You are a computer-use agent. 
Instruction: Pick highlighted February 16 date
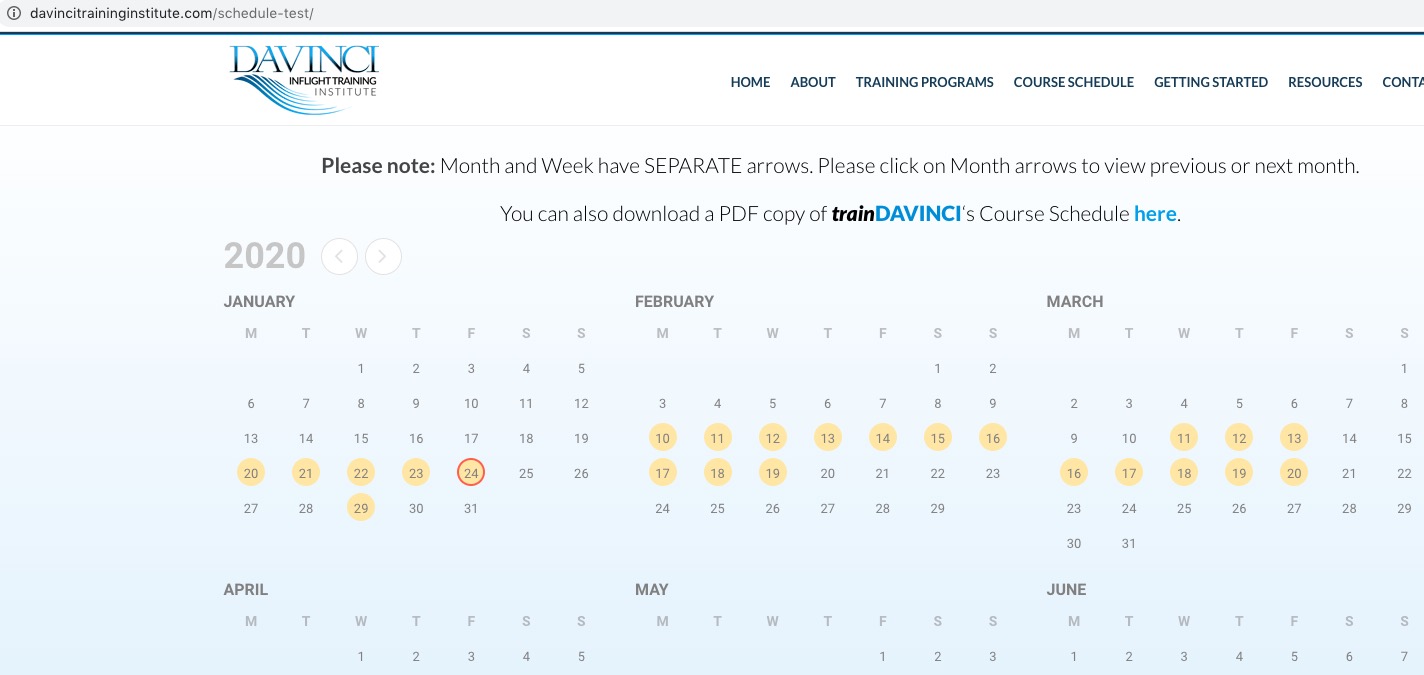992,438
